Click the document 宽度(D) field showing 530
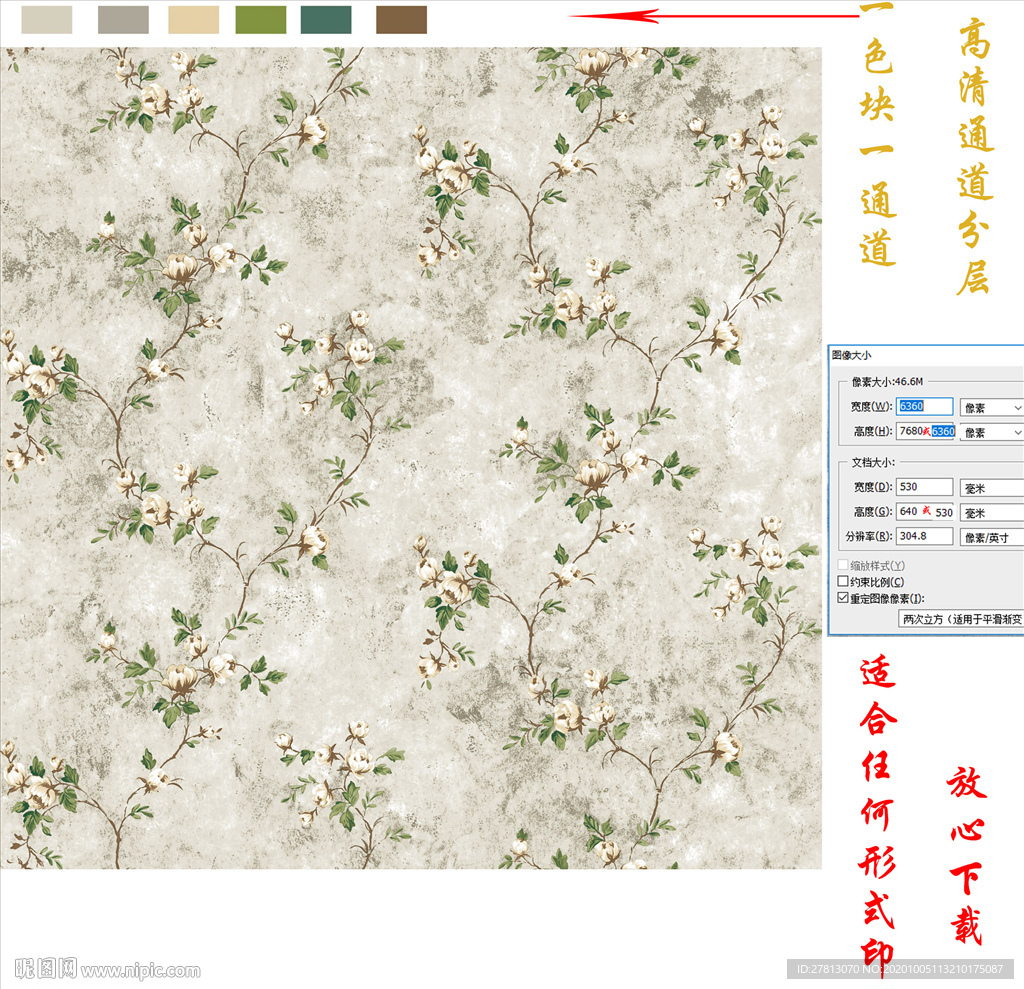The image size is (1024, 989). coord(924,487)
